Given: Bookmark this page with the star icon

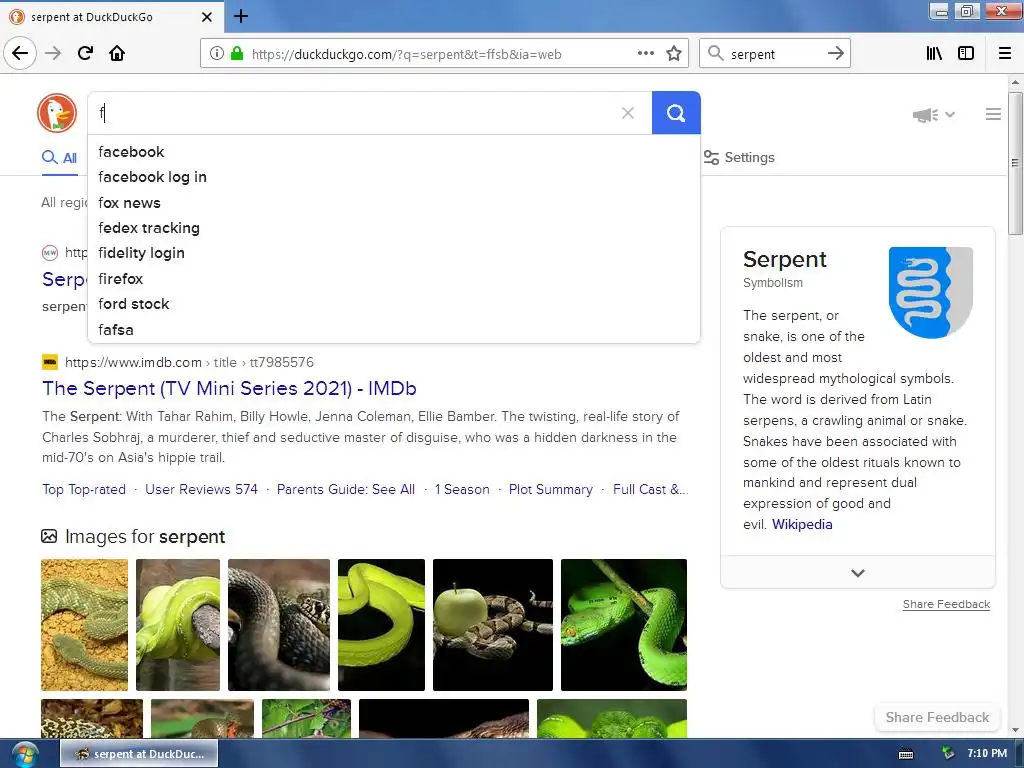Looking at the screenshot, I should tap(674, 54).
